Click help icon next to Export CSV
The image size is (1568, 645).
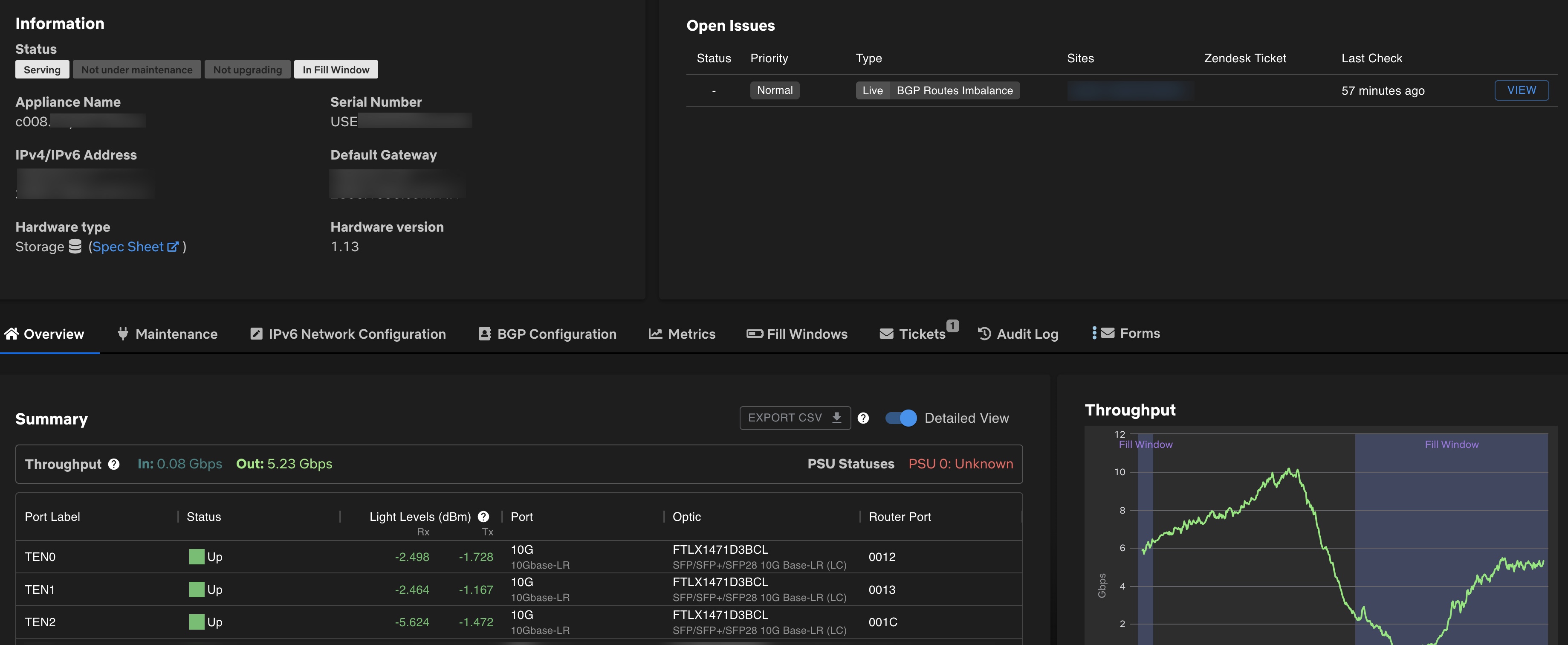[863, 418]
